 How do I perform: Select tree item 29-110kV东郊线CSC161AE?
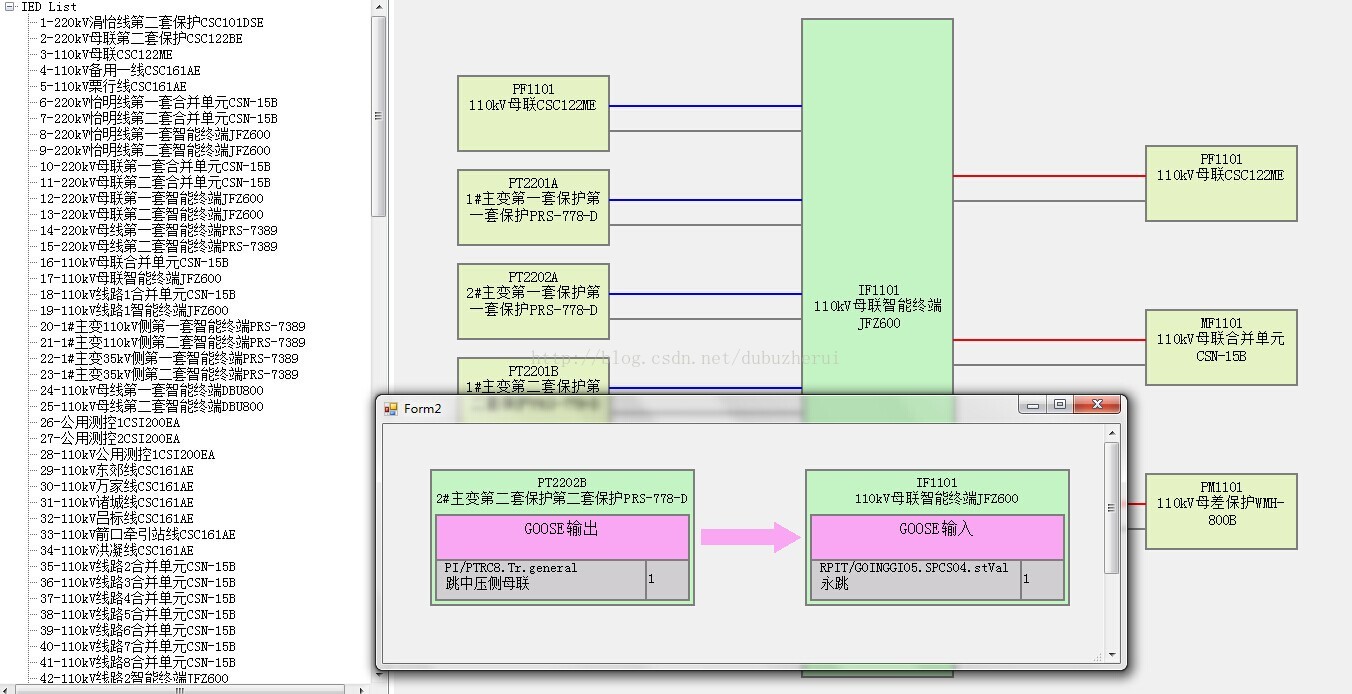(117, 470)
